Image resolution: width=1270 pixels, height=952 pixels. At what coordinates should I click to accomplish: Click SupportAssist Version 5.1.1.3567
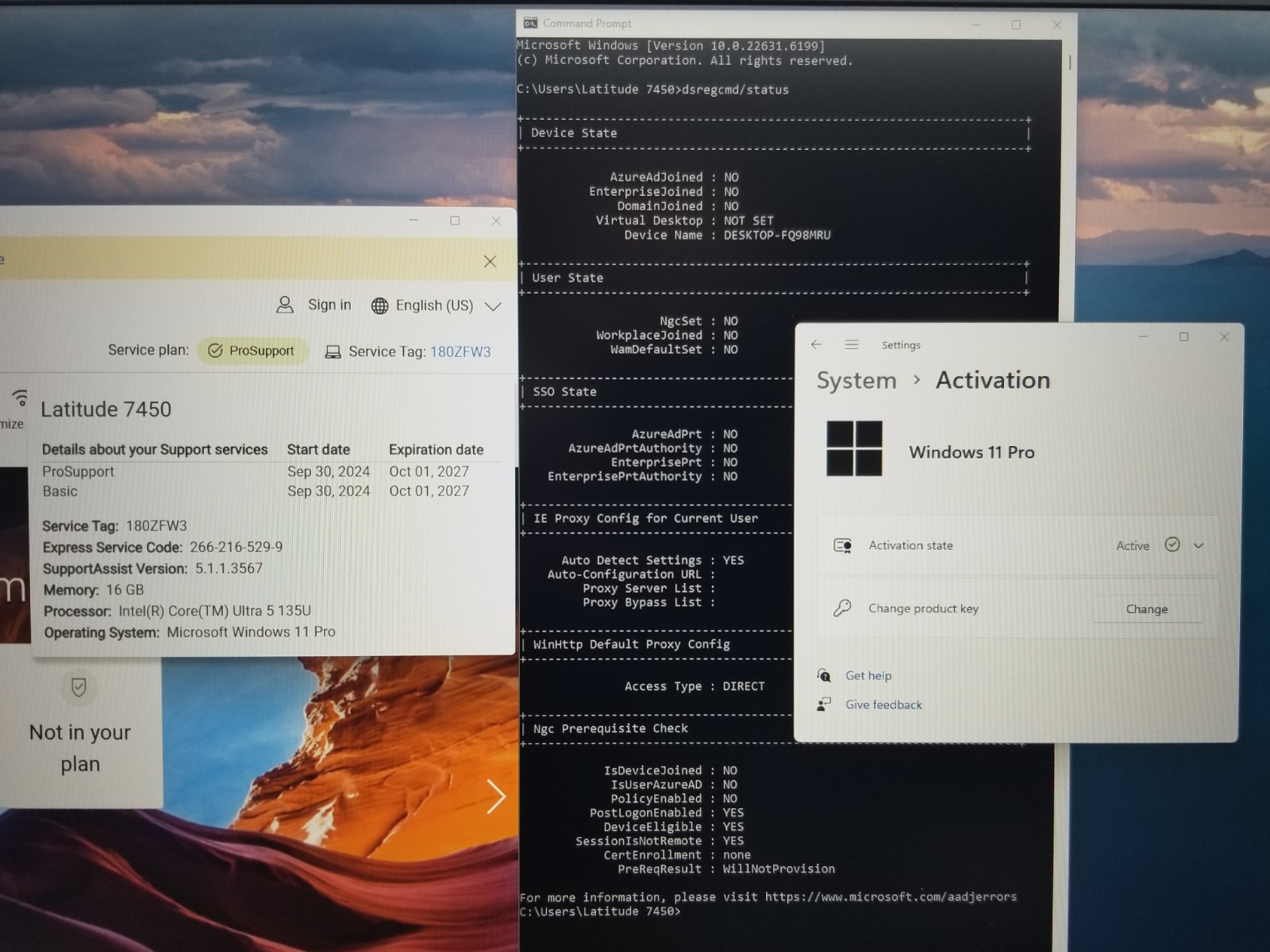click(152, 569)
